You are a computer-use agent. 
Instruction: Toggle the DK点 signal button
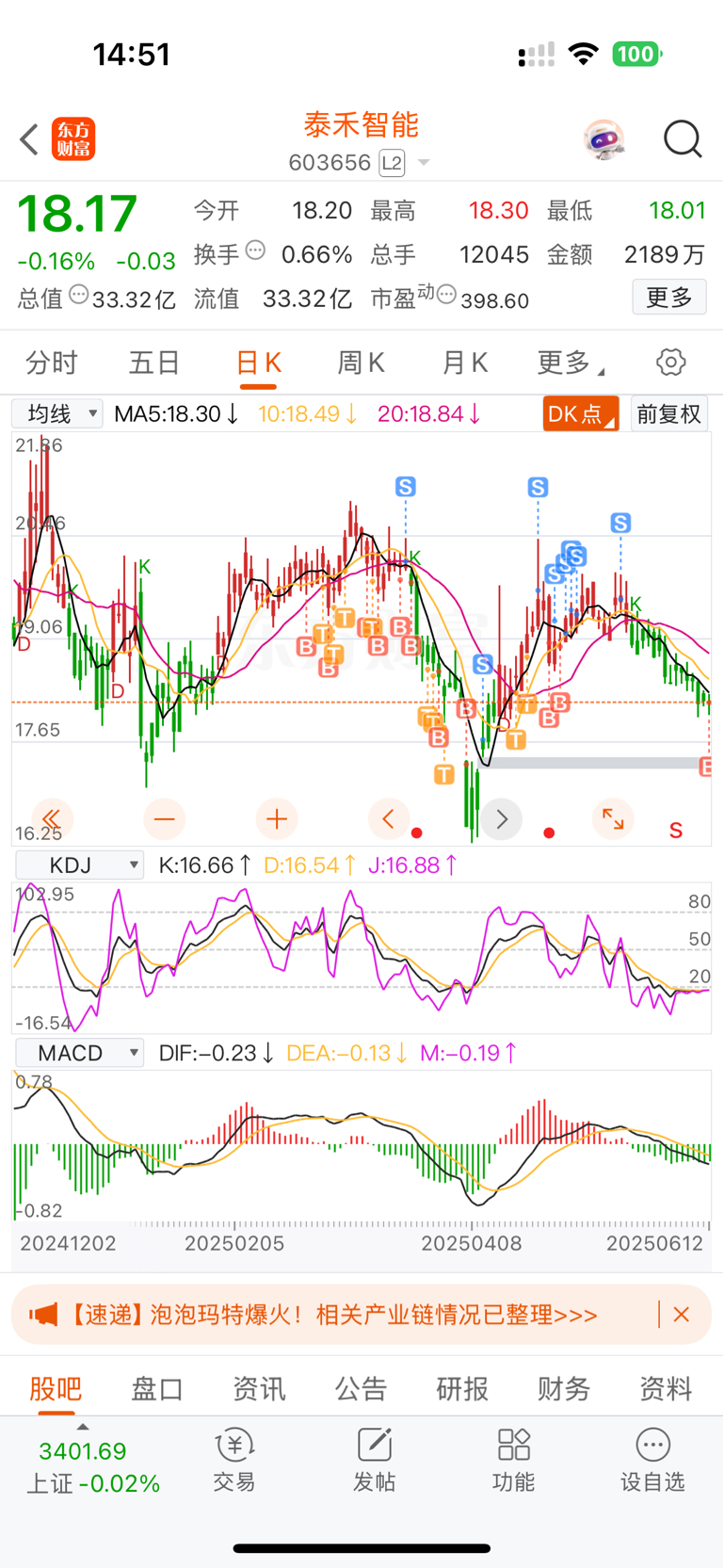point(580,413)
